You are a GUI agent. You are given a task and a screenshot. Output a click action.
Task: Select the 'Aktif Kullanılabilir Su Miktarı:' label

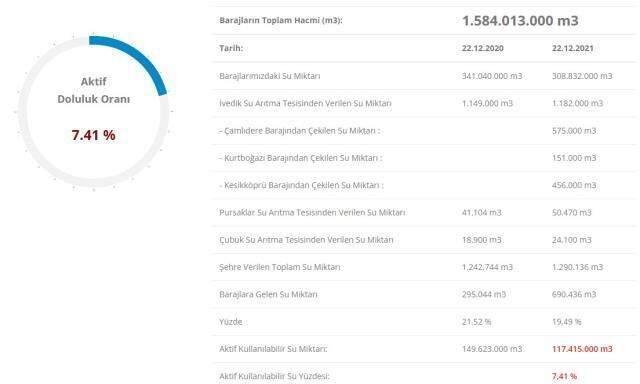tap(273, 349)
